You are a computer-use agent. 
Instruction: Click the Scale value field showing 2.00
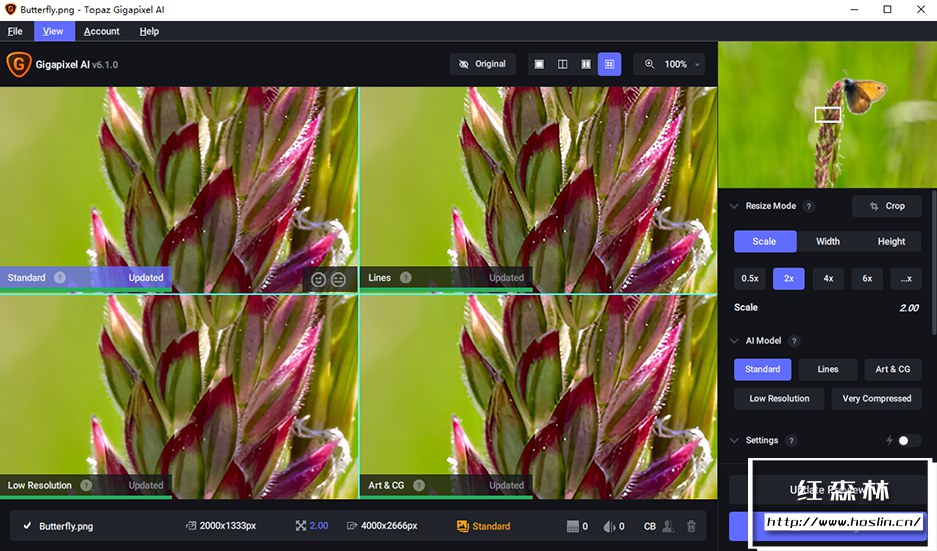(909, 308)
